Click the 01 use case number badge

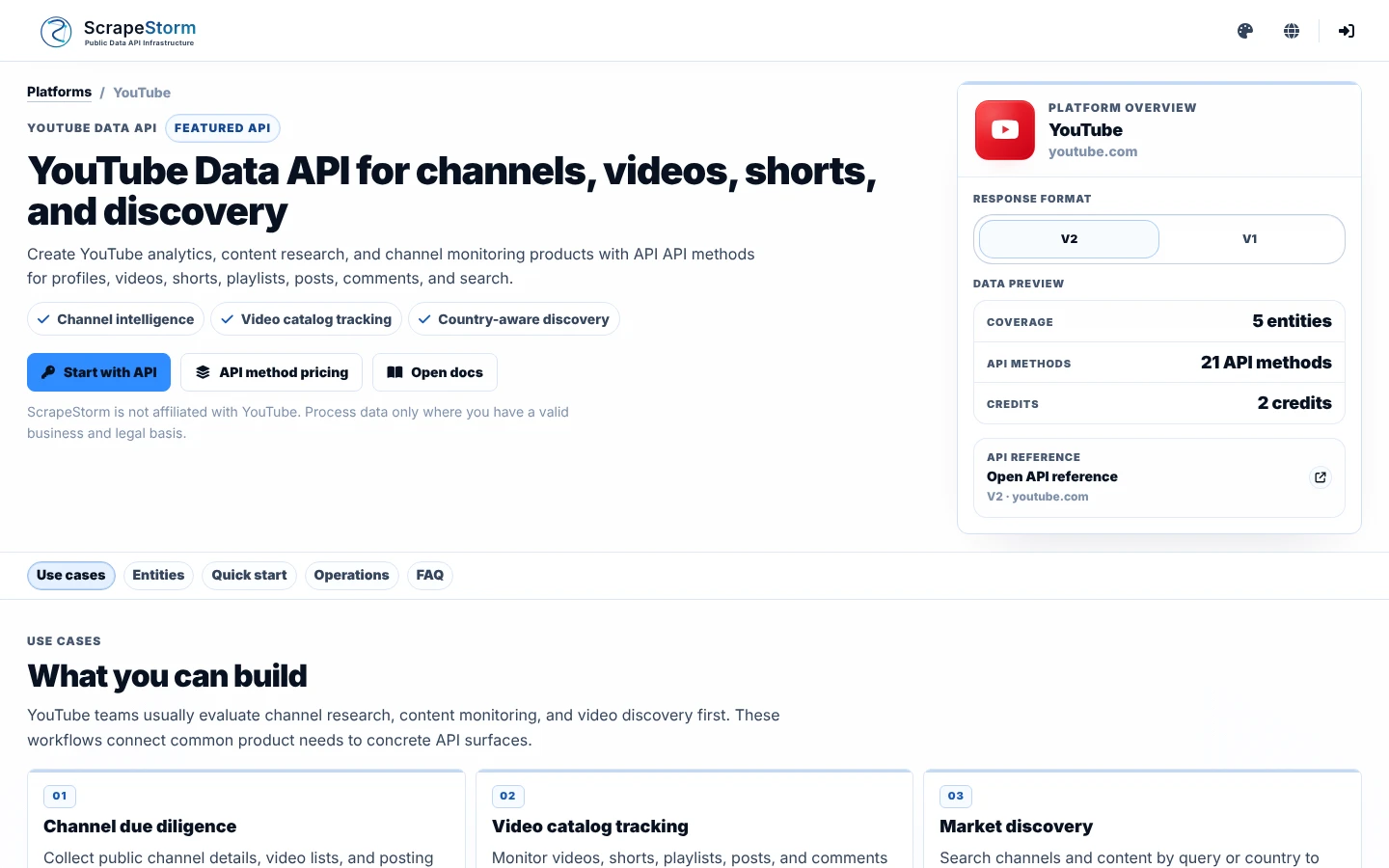60,796
